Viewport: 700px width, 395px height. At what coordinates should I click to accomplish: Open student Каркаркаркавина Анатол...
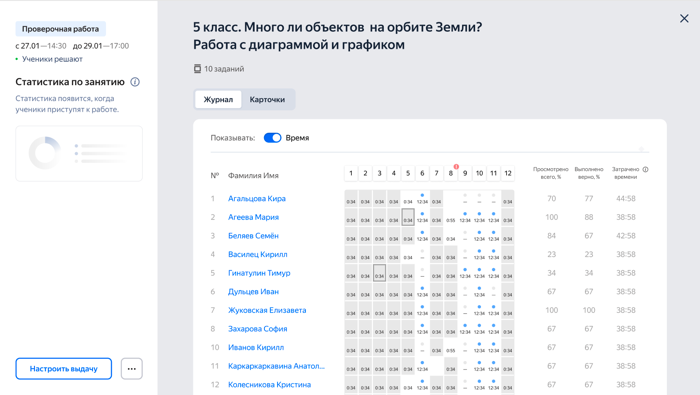276,366
